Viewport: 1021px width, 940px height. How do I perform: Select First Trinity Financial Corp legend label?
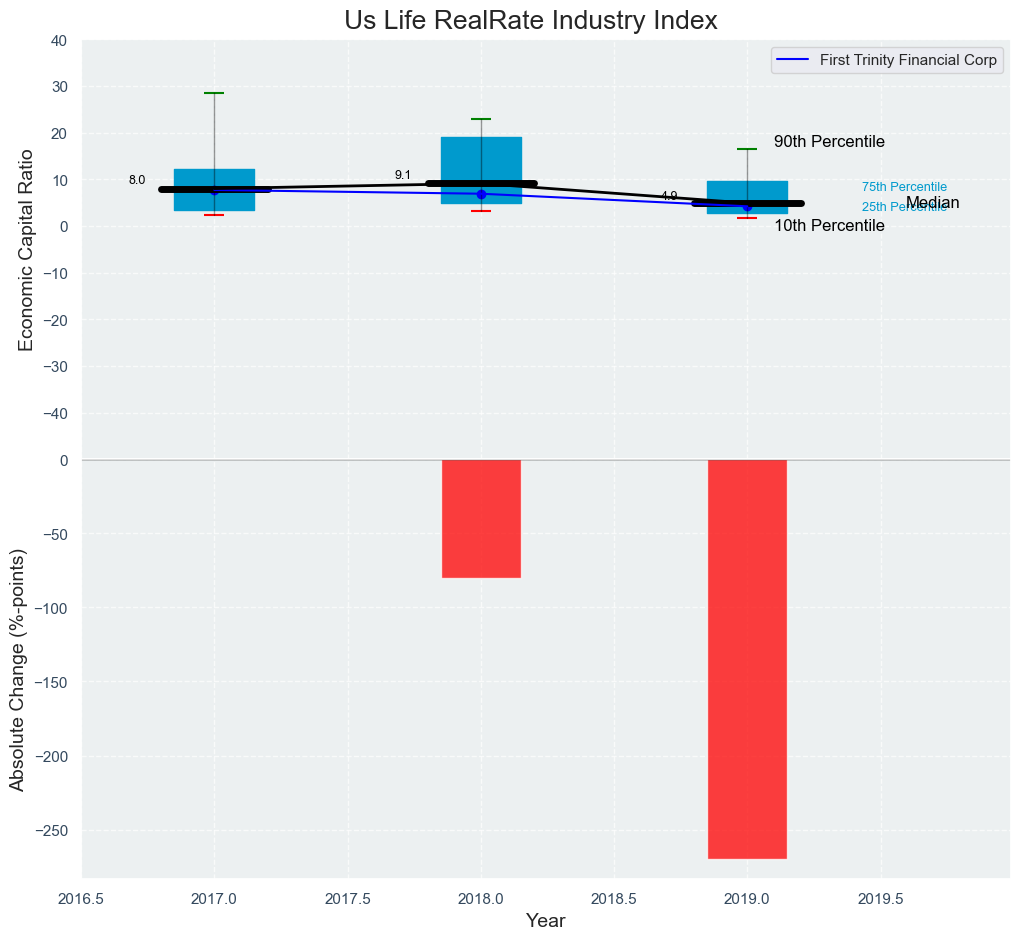[908, 60]
